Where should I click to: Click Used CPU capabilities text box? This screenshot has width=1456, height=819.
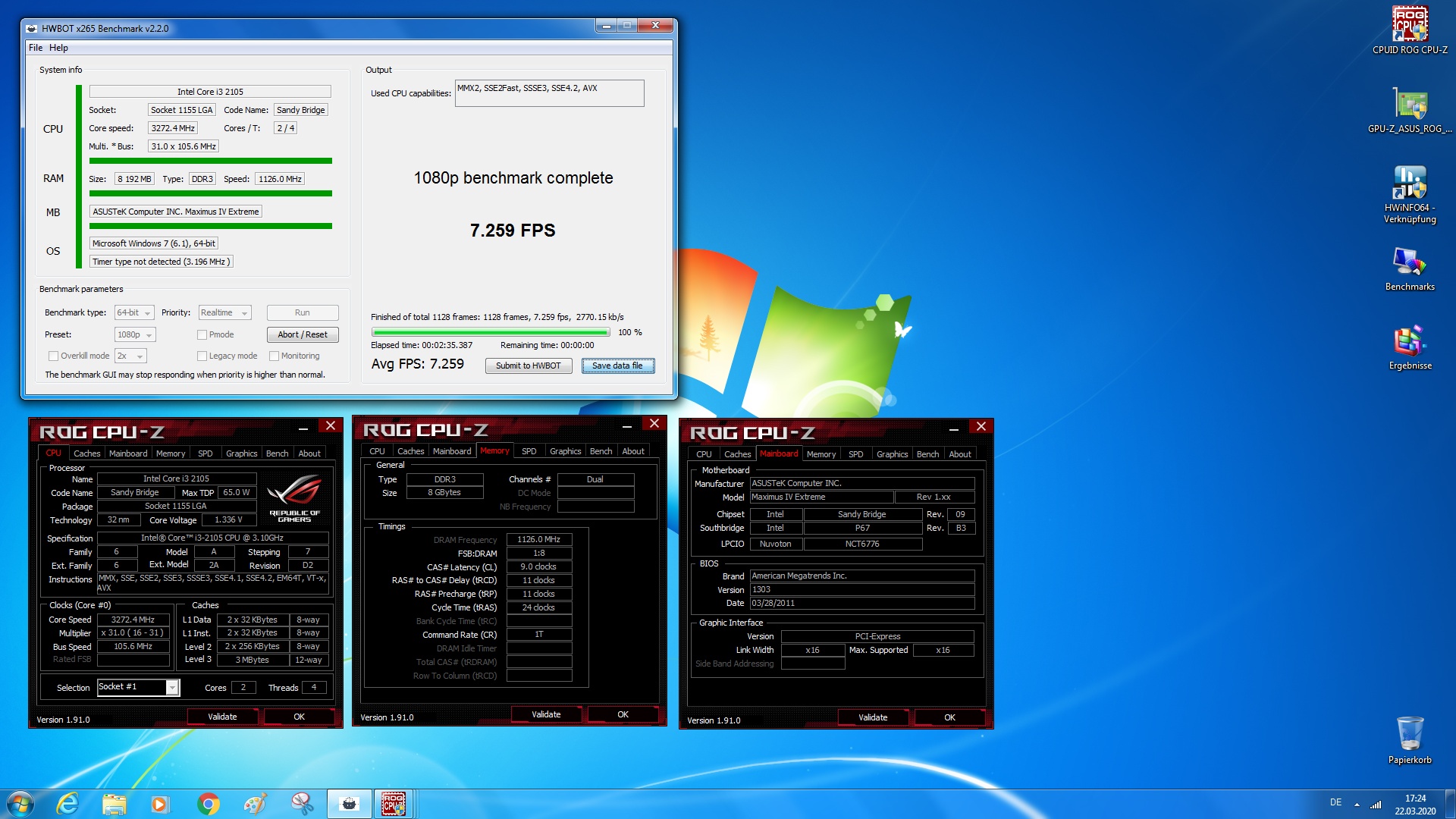coord(549,93)
